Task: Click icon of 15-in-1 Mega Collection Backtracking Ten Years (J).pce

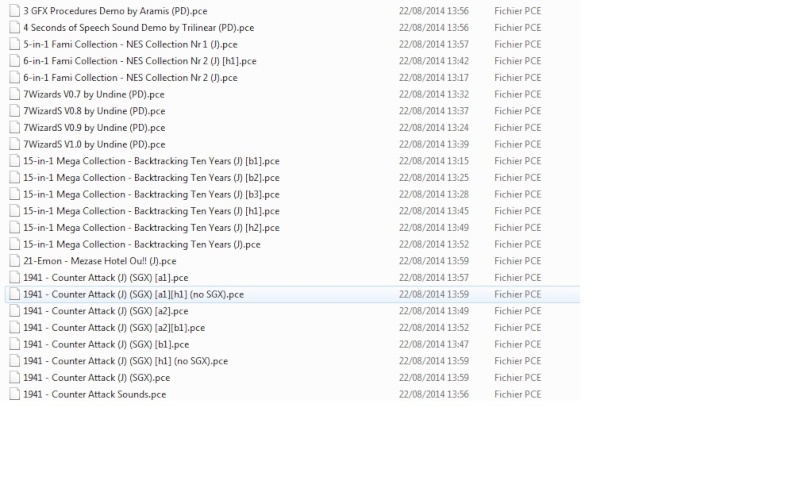Action: pyautogui.click(x=15, y=244)
